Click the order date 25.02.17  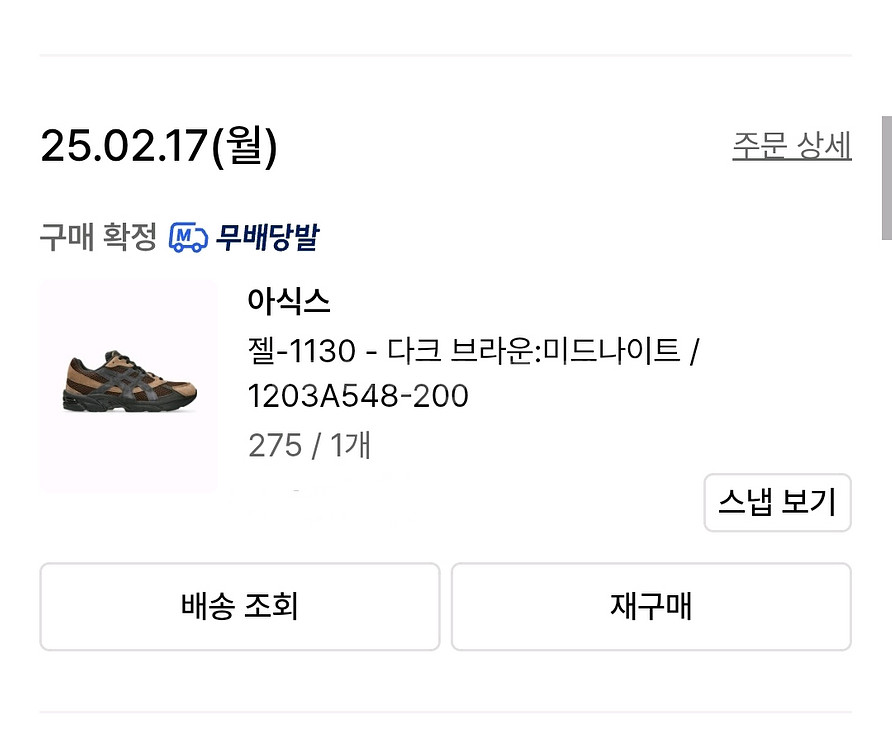click(x=120, y=147)
